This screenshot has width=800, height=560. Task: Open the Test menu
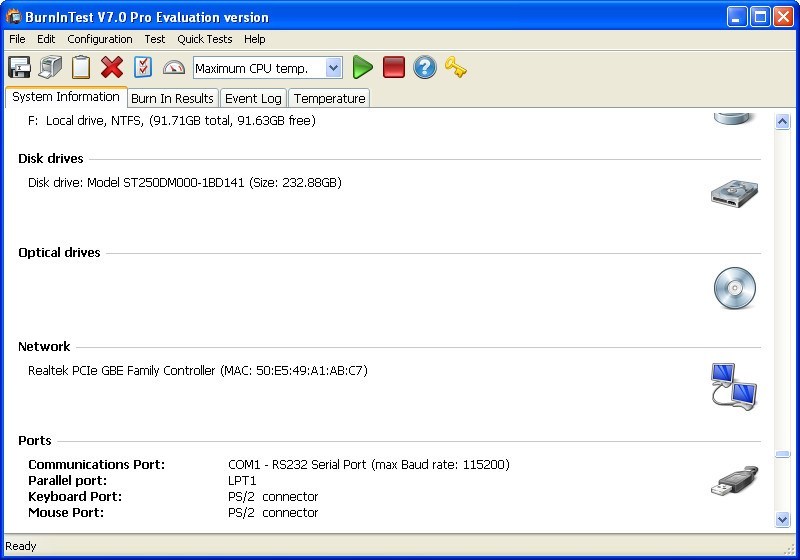click(155, 39)
